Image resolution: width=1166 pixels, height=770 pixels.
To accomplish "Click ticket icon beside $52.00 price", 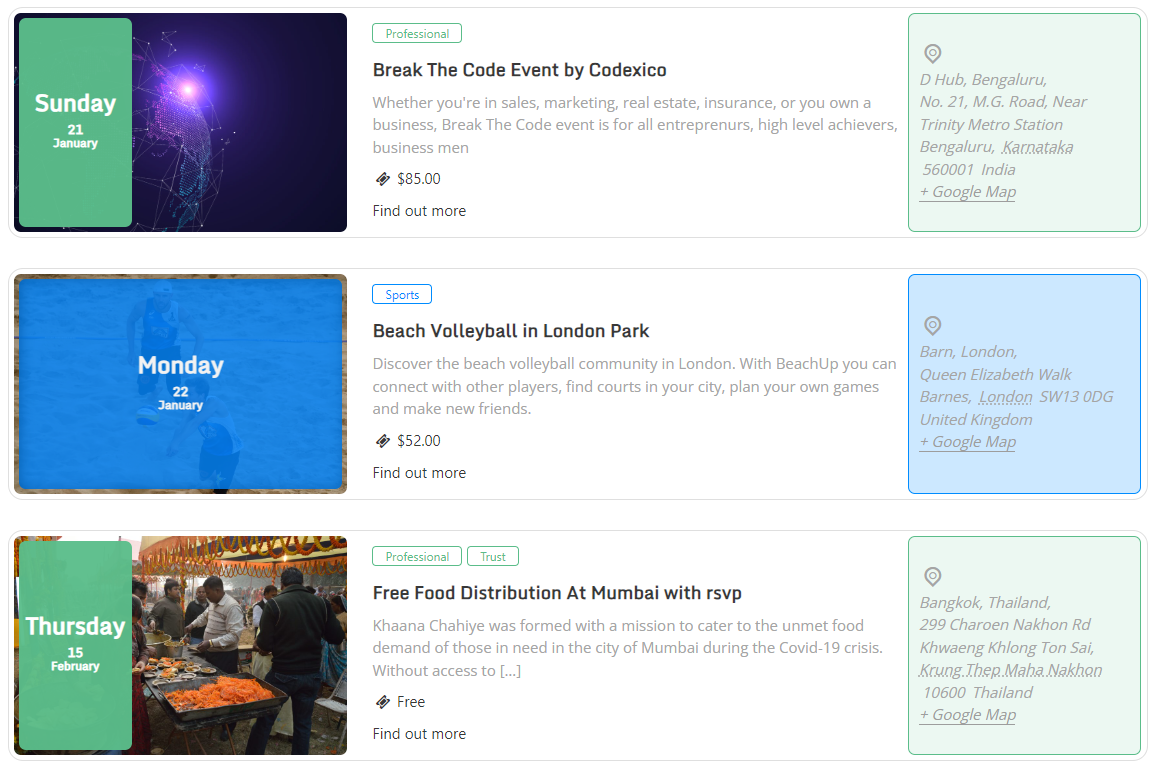I will pyautogui.click(x=382, y=441).
